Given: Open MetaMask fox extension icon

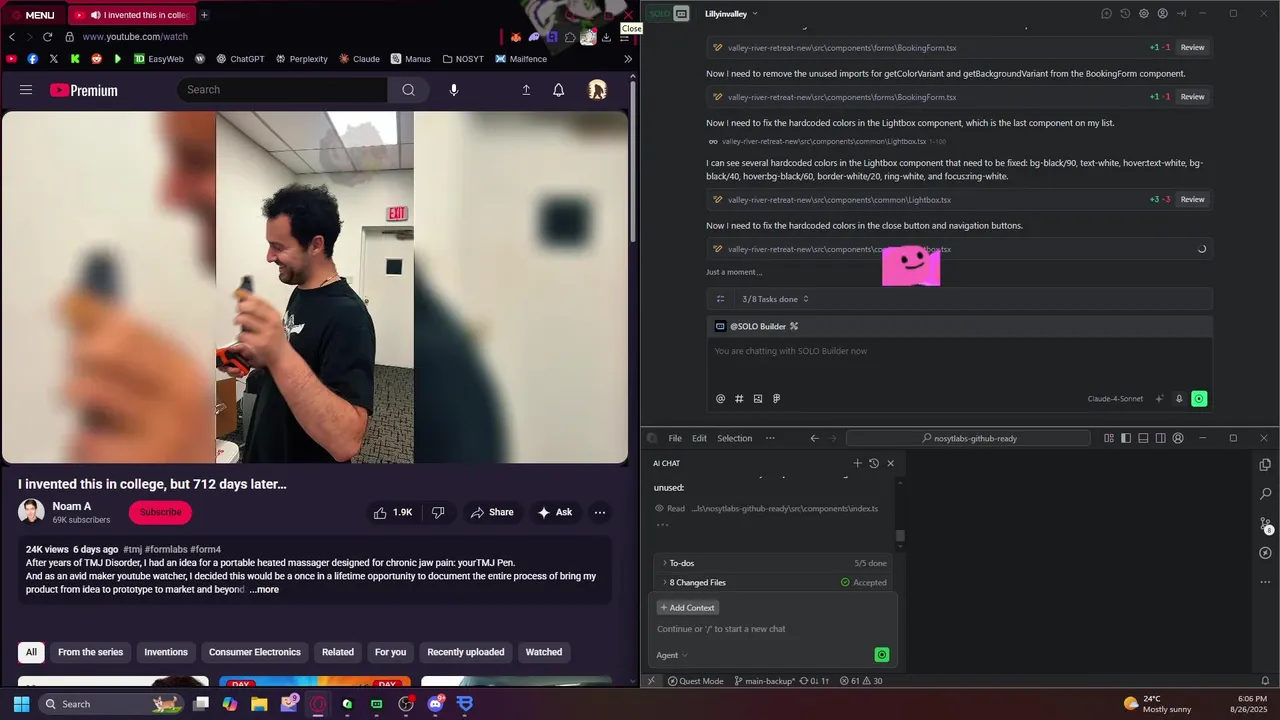Looking at the screenshot, I should pos(516,37).
